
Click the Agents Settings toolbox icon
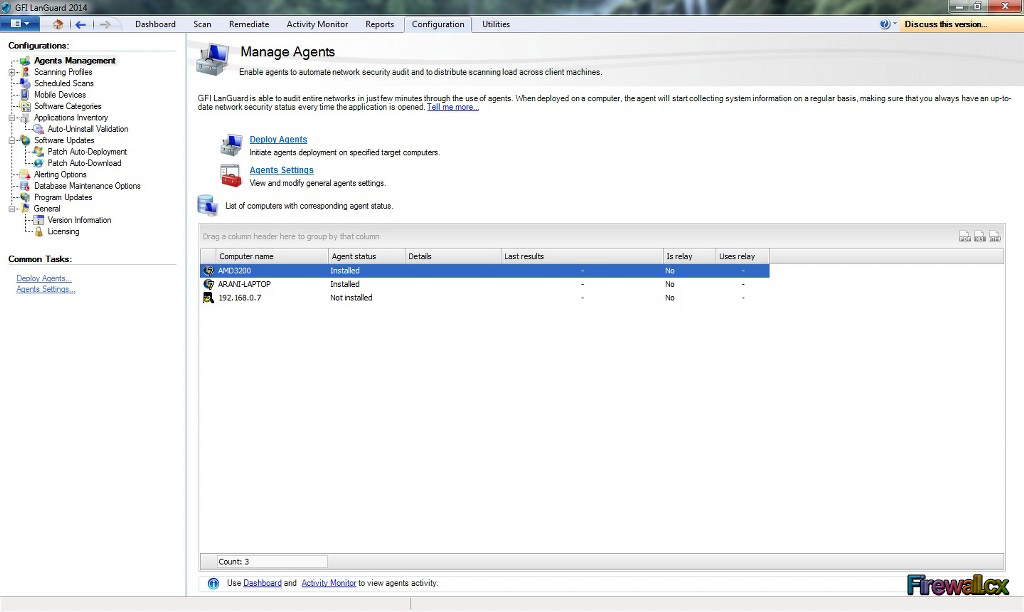click(231, 175)
